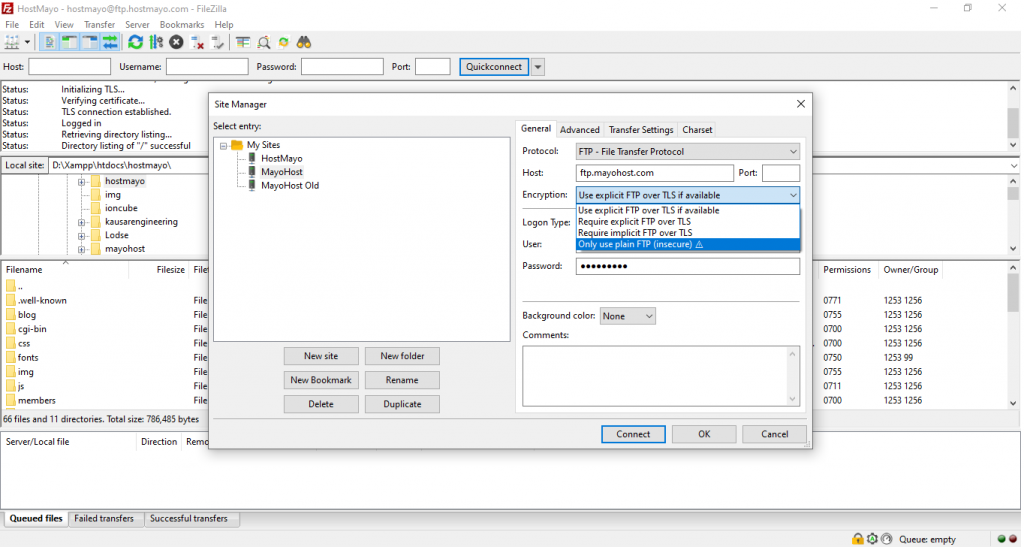Click the Quickconnect button
Screen dimensions: 1024x547
pyautogui.click(x=494, y=67)
